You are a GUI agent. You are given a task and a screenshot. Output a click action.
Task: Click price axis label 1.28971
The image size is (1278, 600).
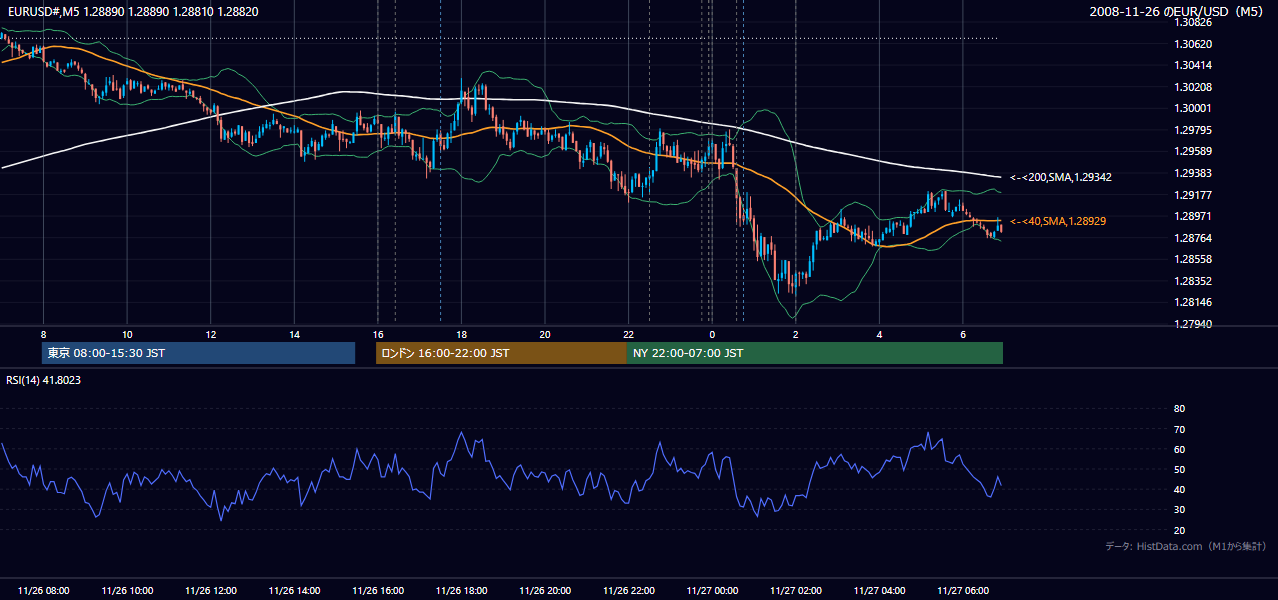(1194, 216)
